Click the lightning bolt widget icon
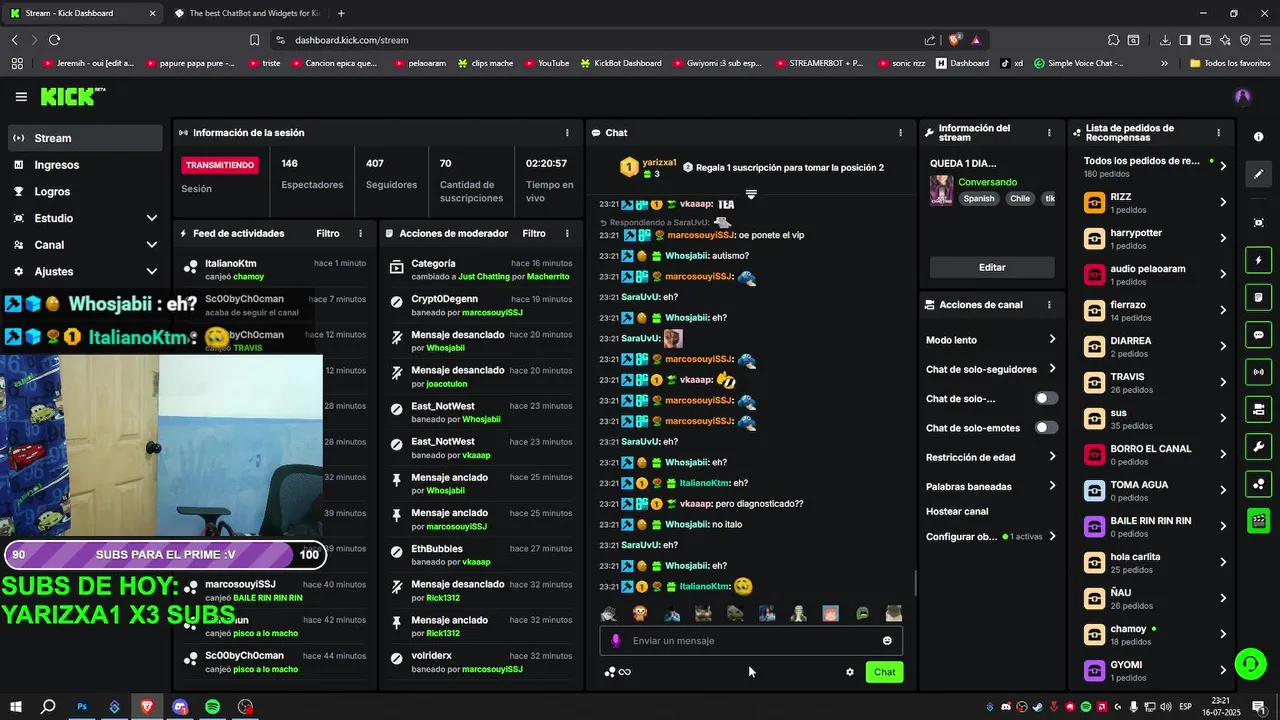Image resolution: width=1280 pixels, height=720 pixels. click(1258, 261)
